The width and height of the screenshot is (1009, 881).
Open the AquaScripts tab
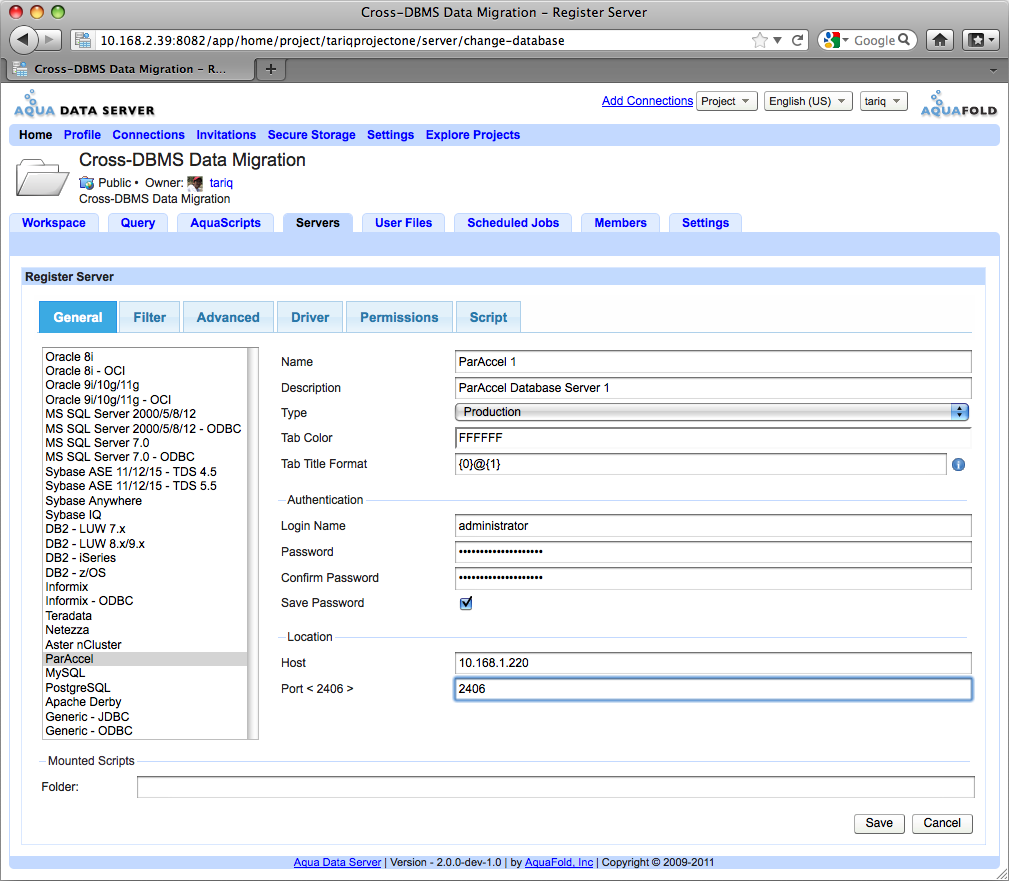pos(225,223)
